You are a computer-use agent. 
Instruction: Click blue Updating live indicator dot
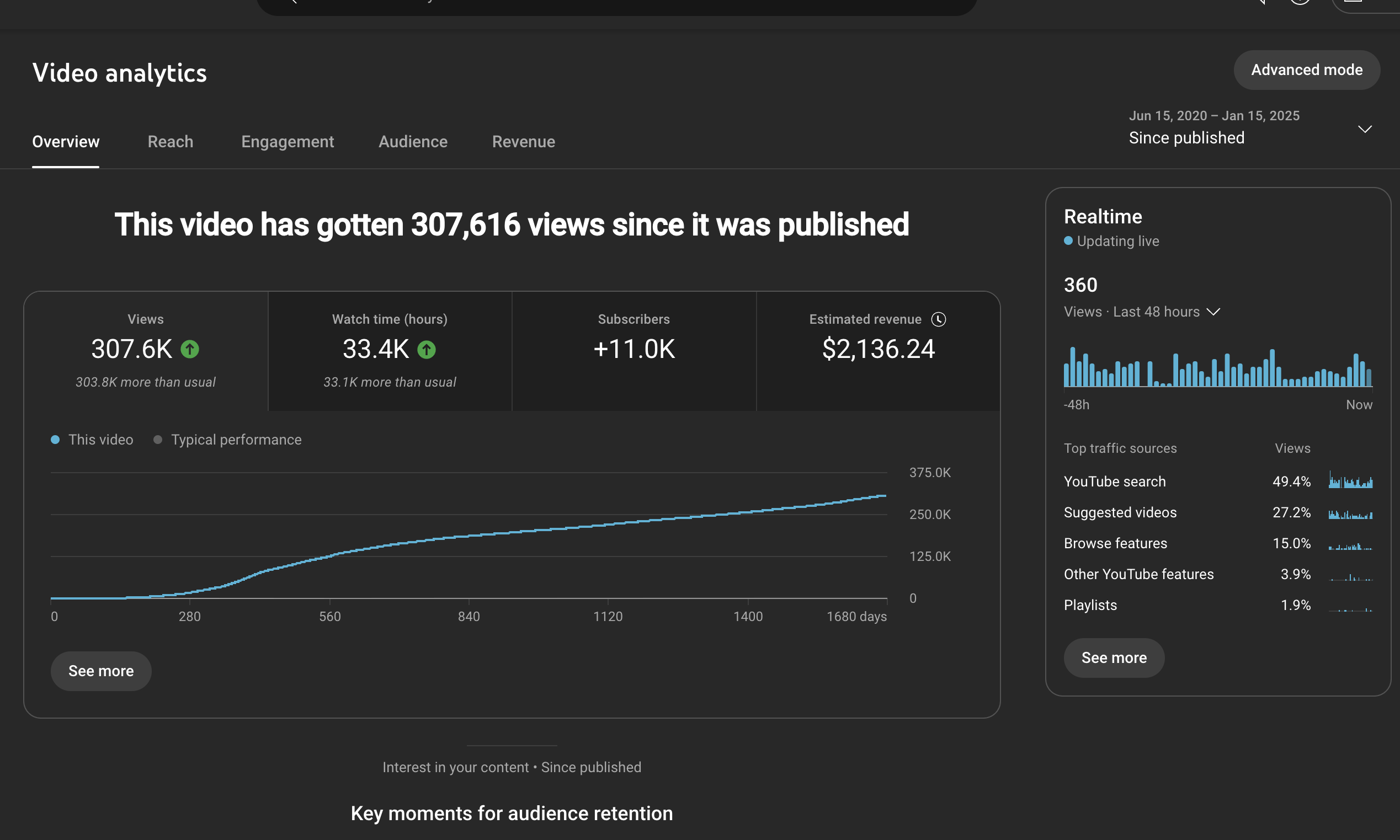coord(1068,240)
